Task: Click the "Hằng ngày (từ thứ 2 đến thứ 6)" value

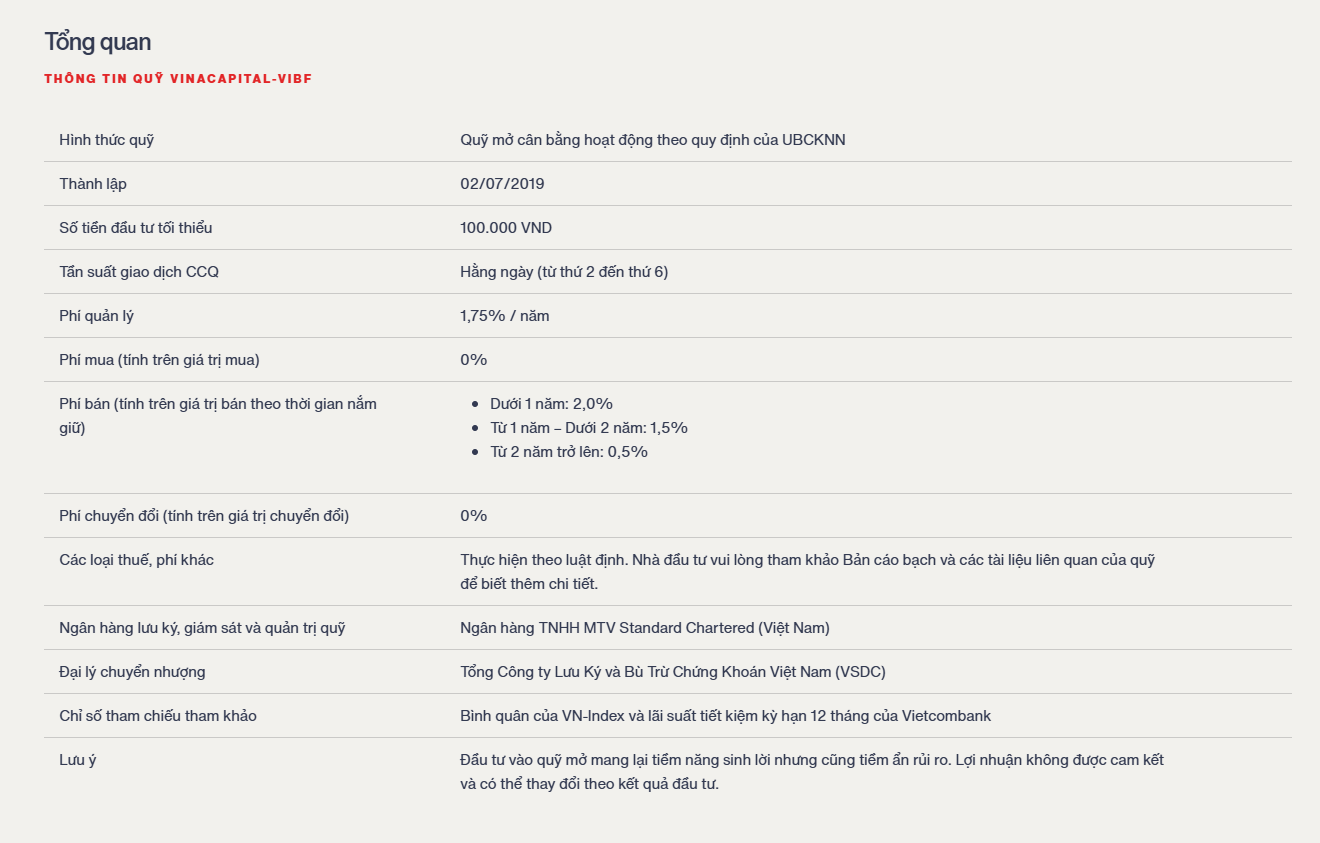Action: click(x=564, y=272)
